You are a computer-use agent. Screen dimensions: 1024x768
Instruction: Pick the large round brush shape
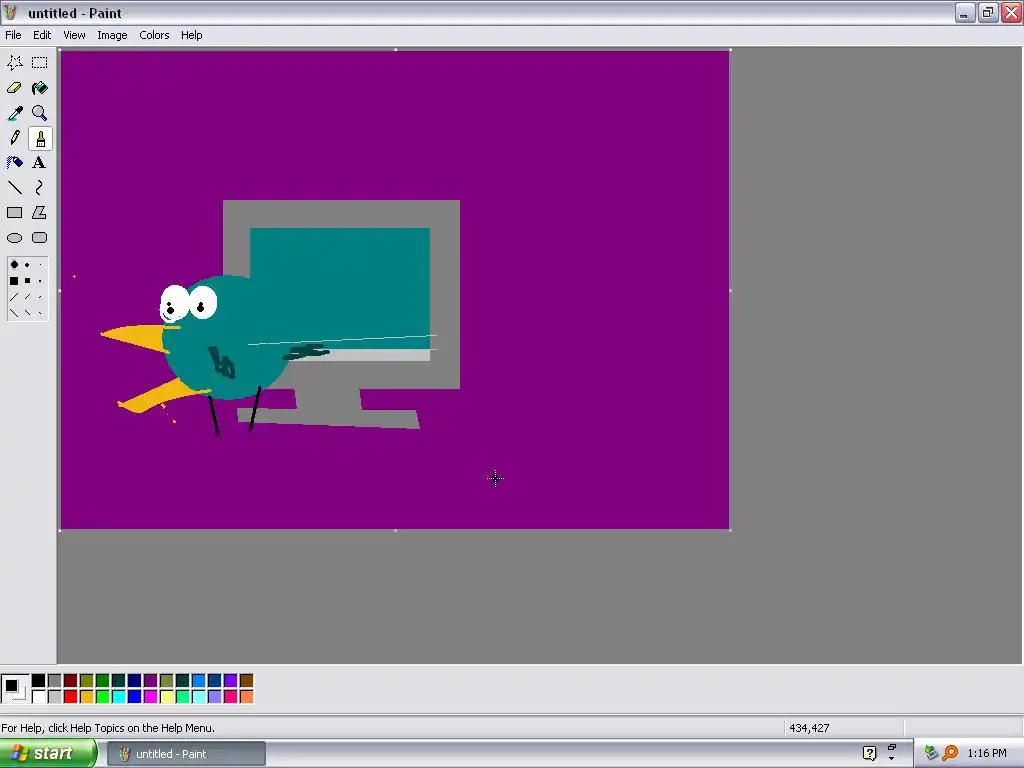[x=14, y=264]
